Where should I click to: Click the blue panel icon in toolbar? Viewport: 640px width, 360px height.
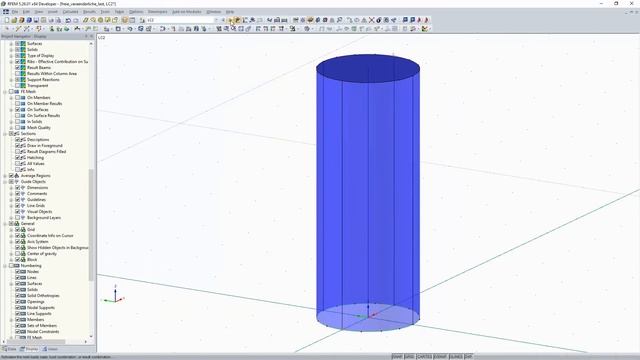(x=405, y=20)
